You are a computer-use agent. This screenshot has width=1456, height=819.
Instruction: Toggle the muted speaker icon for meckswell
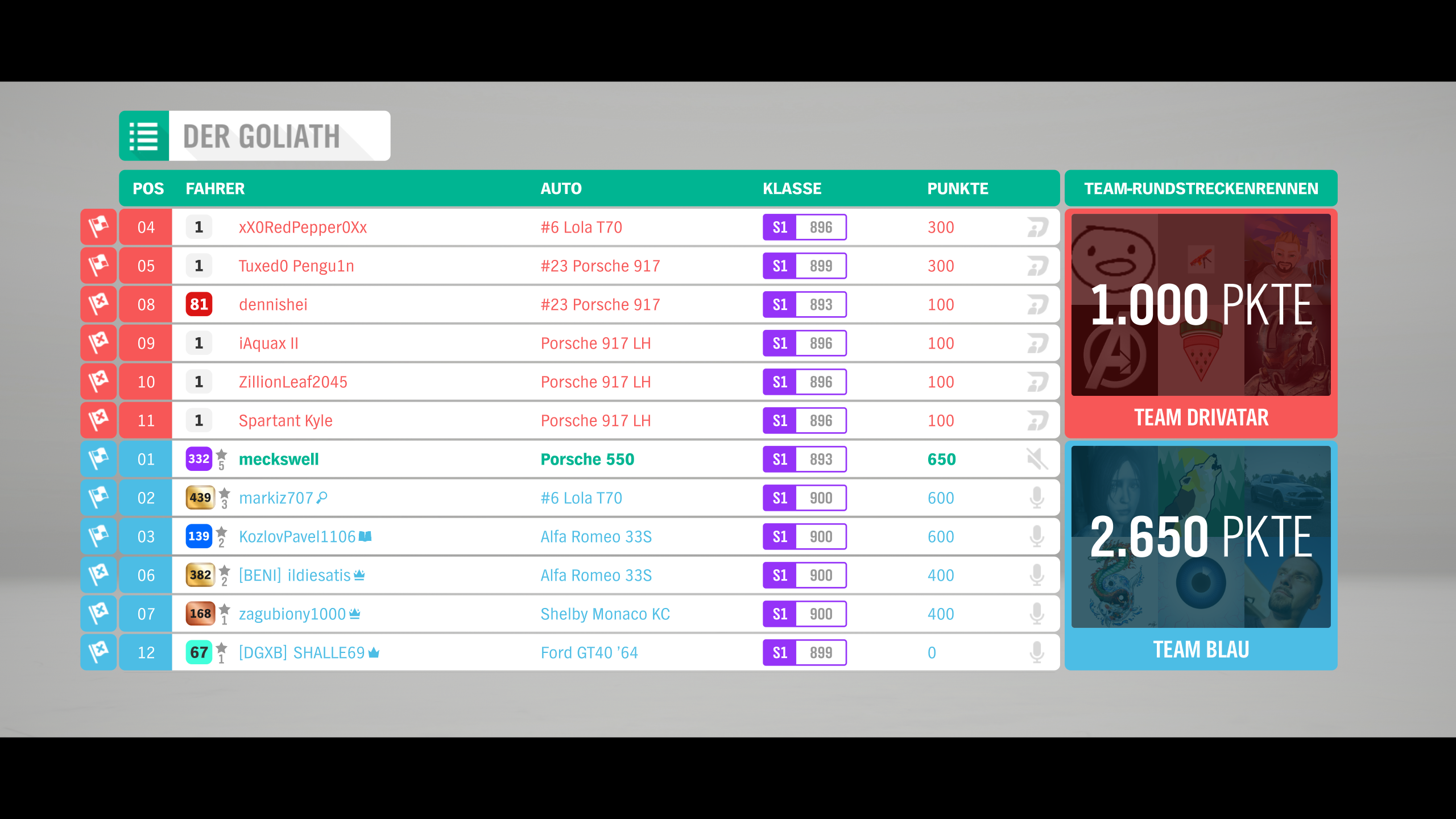tap(1037, 459)
